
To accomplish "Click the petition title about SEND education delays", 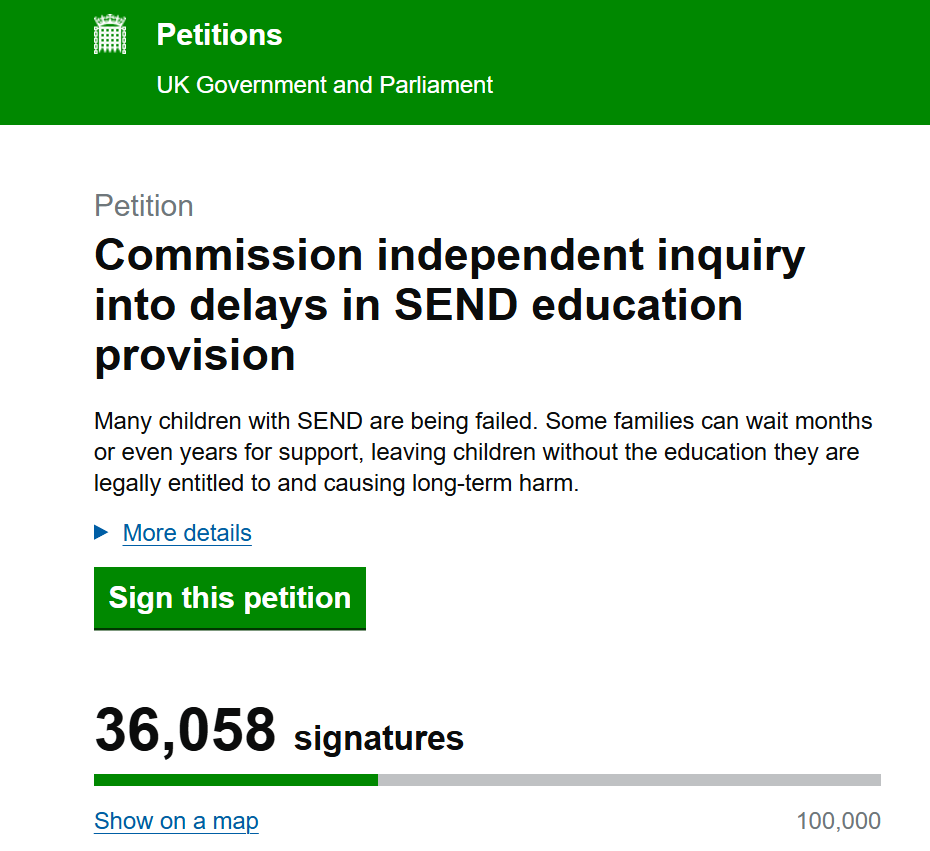I will (448, 305).
